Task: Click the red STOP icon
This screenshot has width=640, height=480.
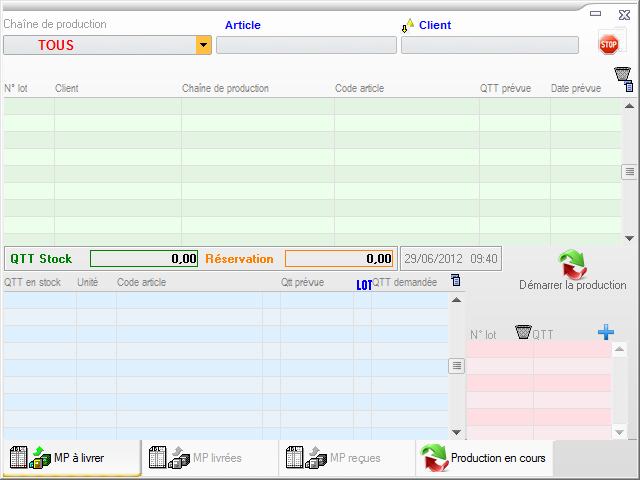Action: tap(608, 44)
